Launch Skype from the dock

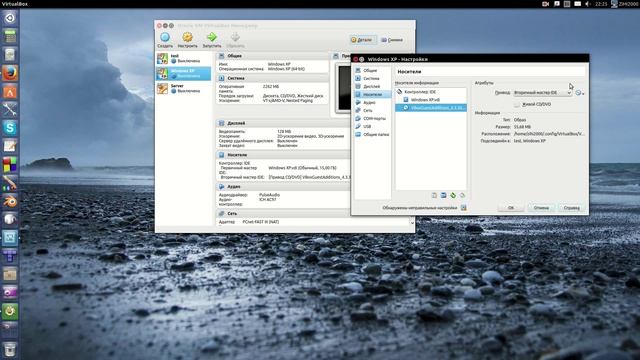[x=10, y=128]
